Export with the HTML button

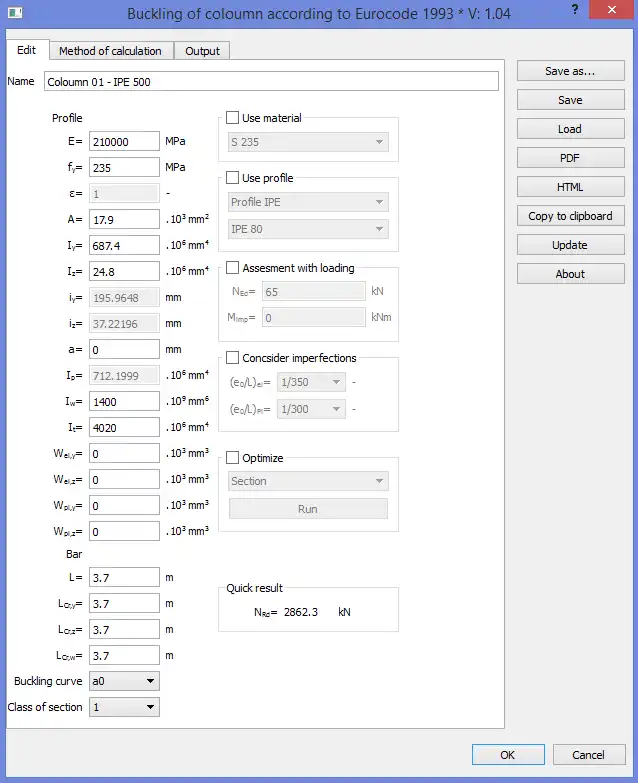pos(571,187)
